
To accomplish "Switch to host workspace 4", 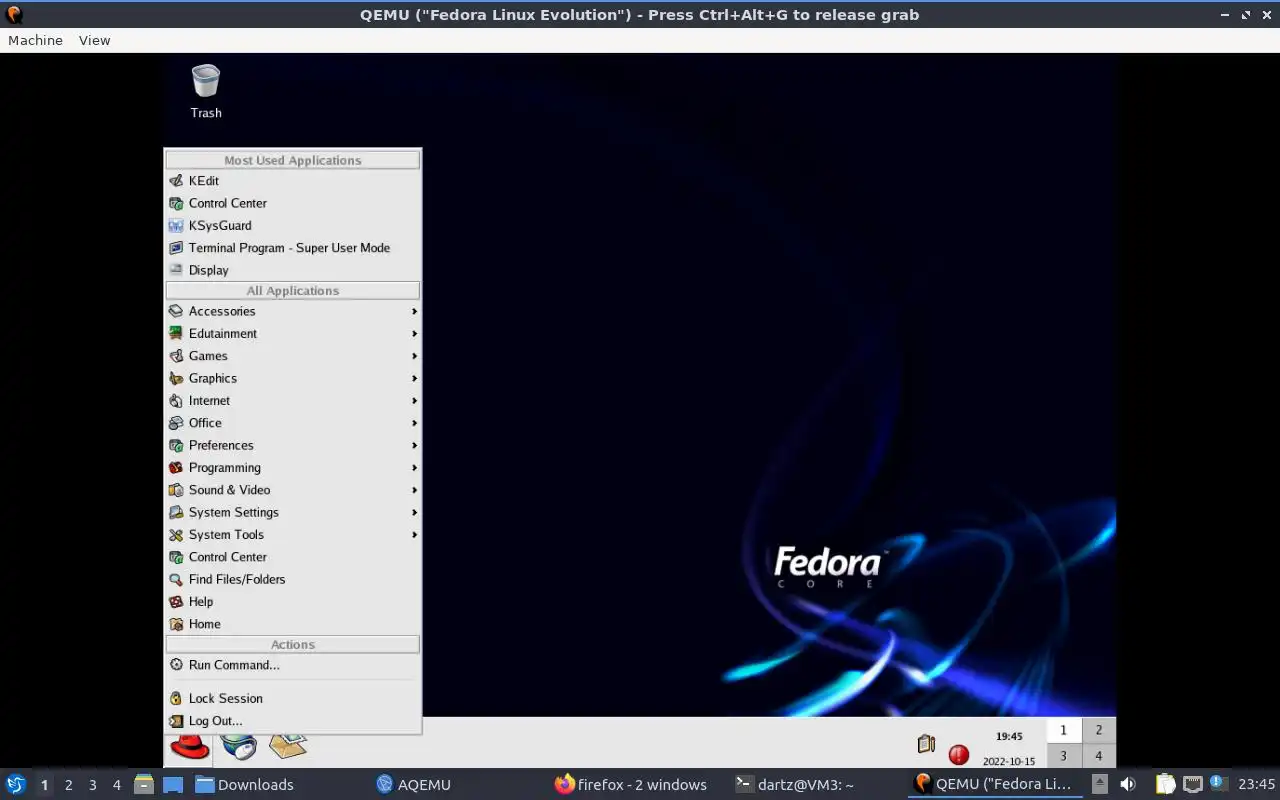I will (x=117, y=785).
